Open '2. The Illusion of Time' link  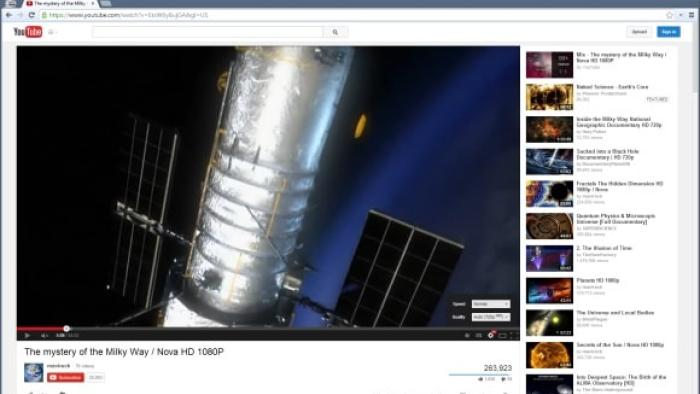tap(604, 248)
